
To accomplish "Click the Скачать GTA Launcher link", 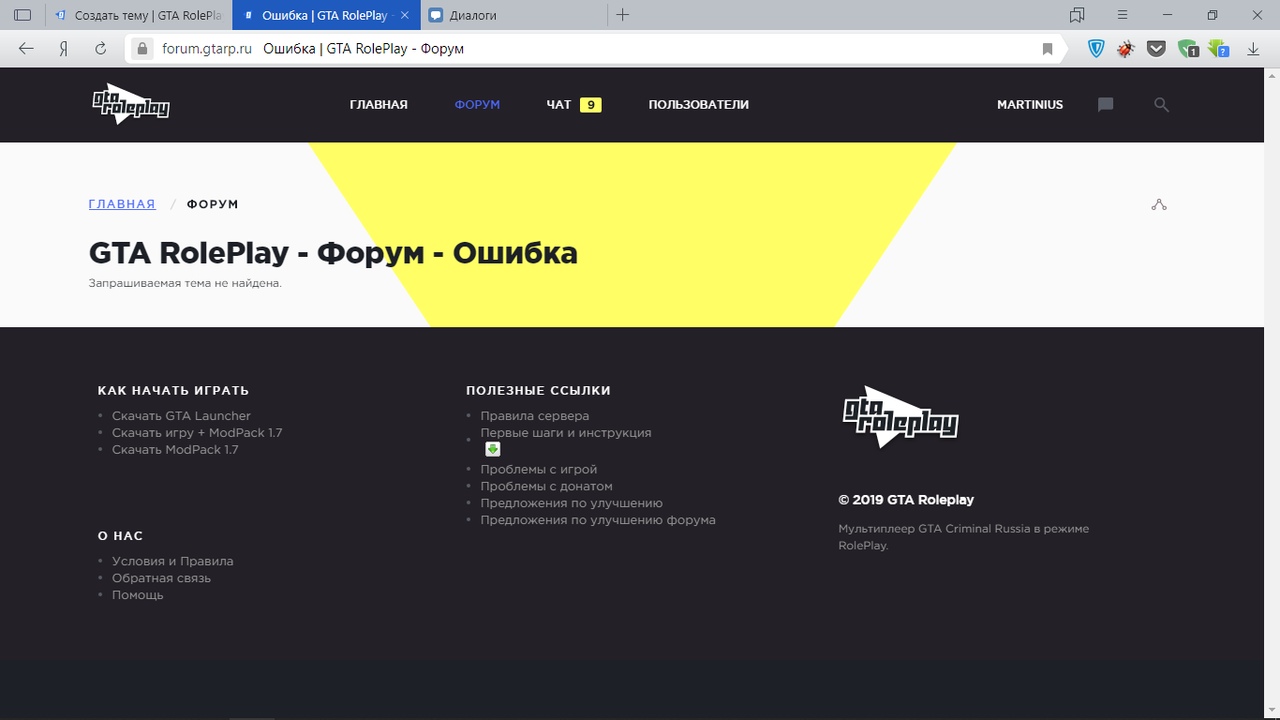I will tap(181, 416).
